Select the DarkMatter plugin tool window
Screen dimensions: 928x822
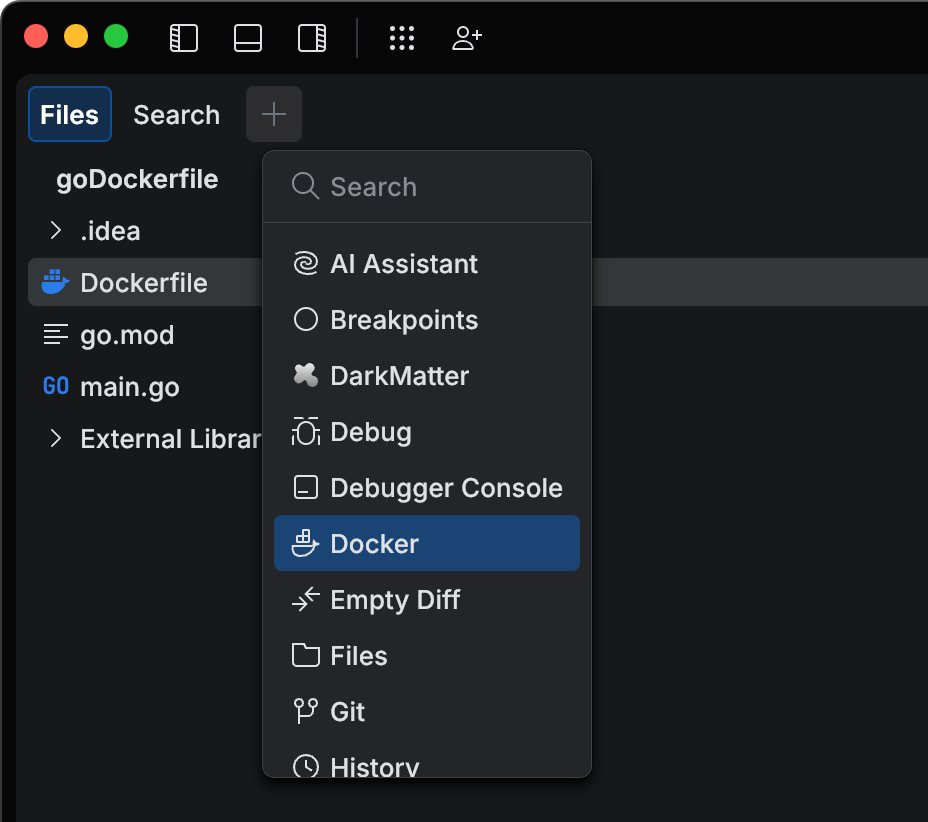pyautogui.click(x=399, y=376)
